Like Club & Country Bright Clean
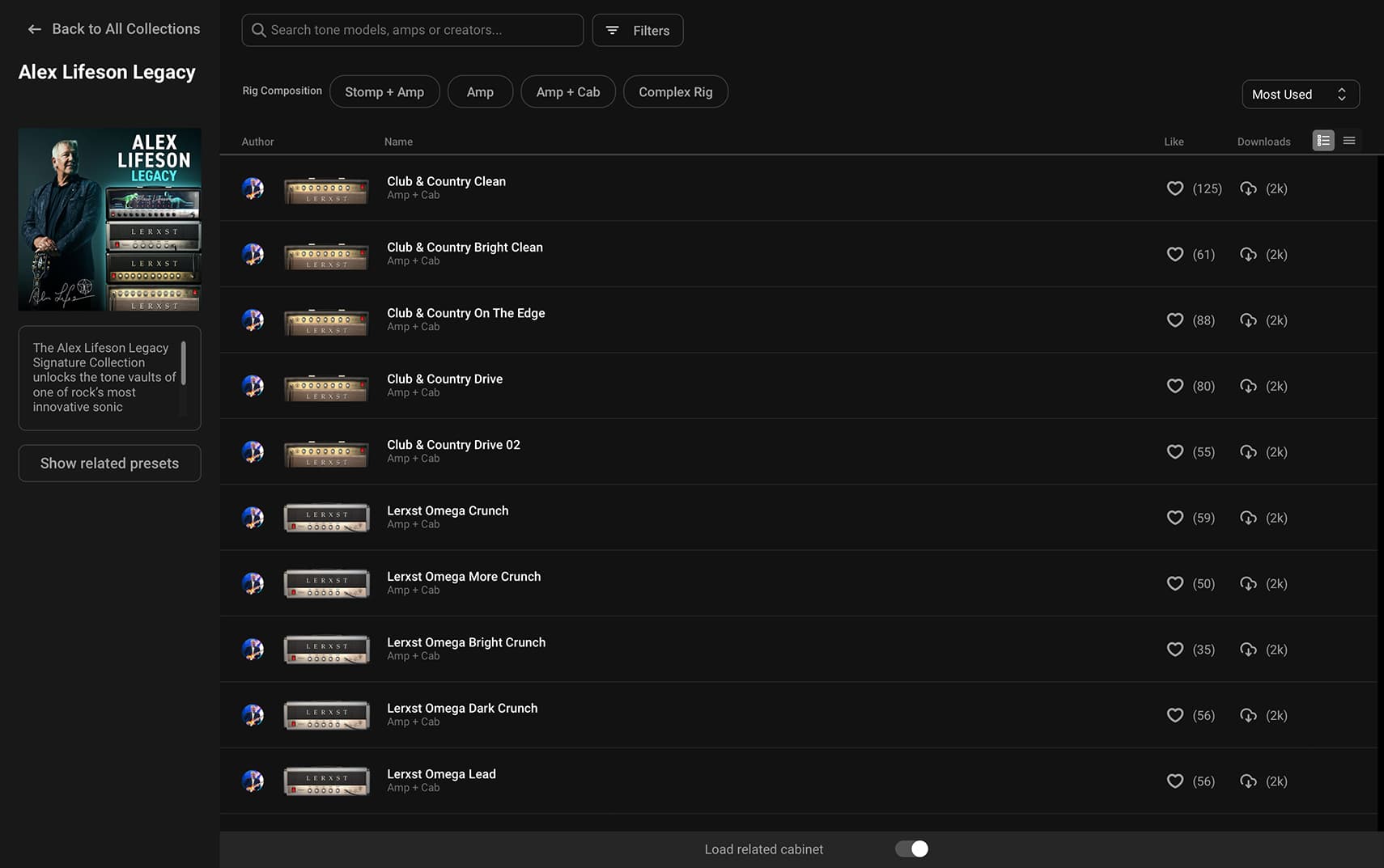The height and width of the screenshot is (868, 1384). coord(1175,254)
